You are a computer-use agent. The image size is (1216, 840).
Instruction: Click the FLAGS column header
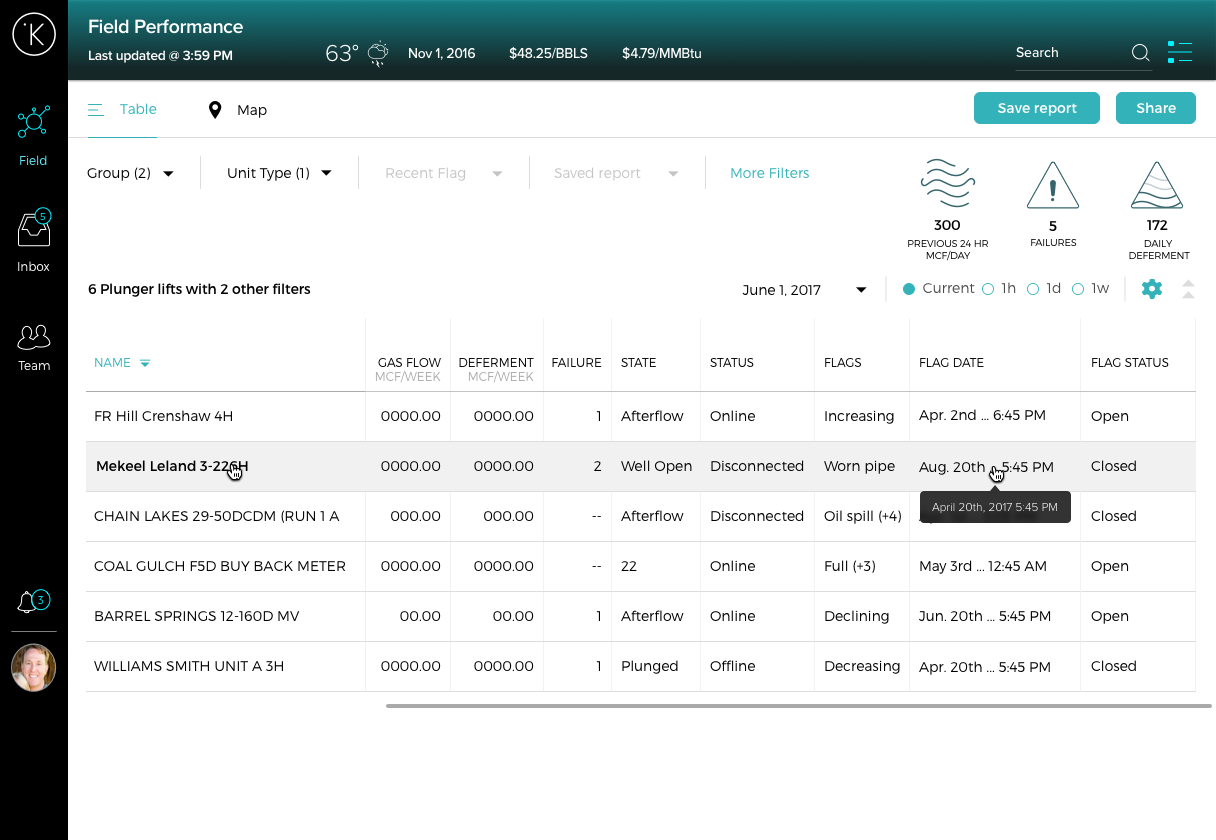[x=843, y=363]
